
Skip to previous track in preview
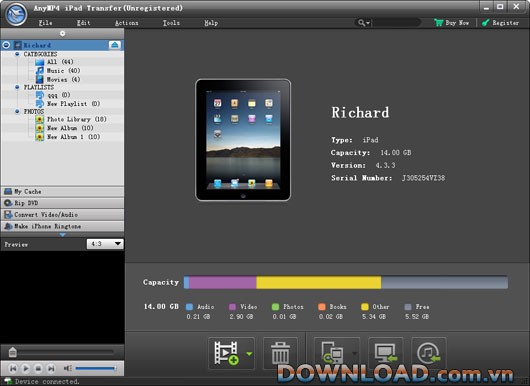click(13, 368)
